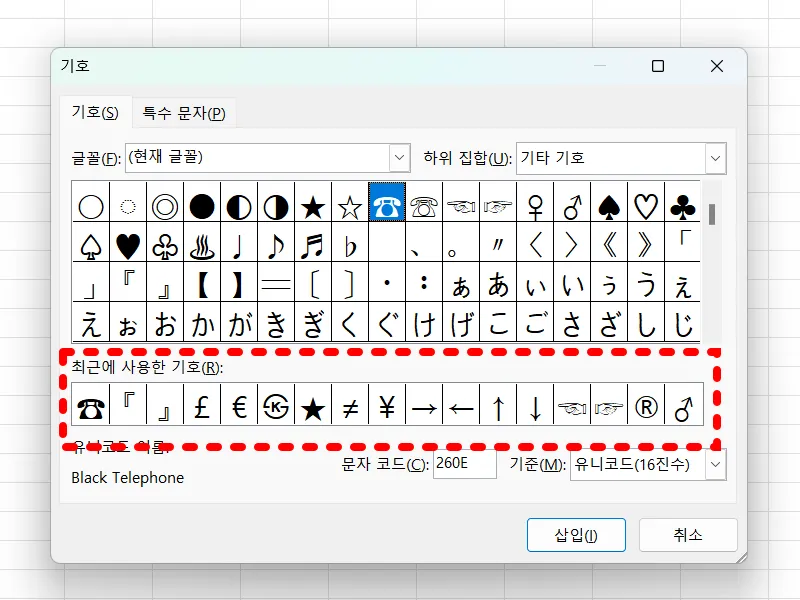Select the white club suit symbol

coord(165,242)
